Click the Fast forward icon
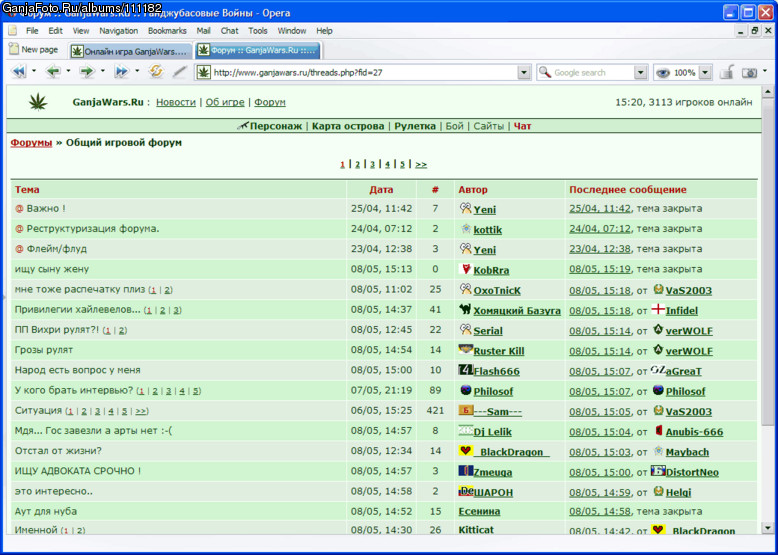The height and width of the screenshot is (555, 778). click(122, 72)
